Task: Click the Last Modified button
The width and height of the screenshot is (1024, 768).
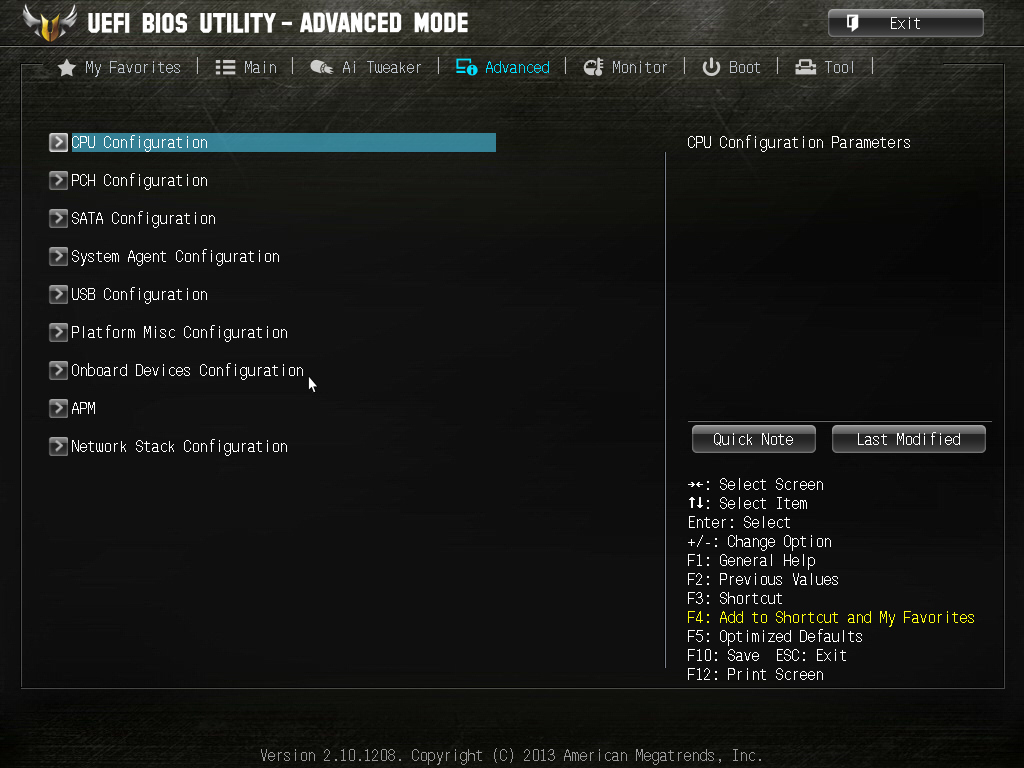Action: coord(908,440)
